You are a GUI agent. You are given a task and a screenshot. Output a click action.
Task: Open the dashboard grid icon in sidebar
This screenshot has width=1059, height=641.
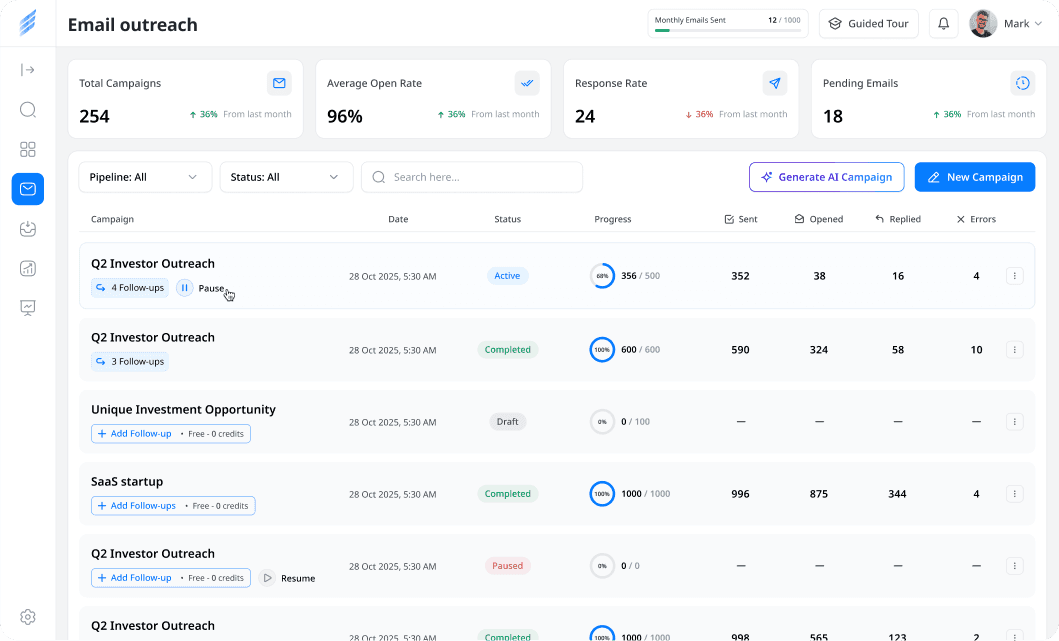28,149
